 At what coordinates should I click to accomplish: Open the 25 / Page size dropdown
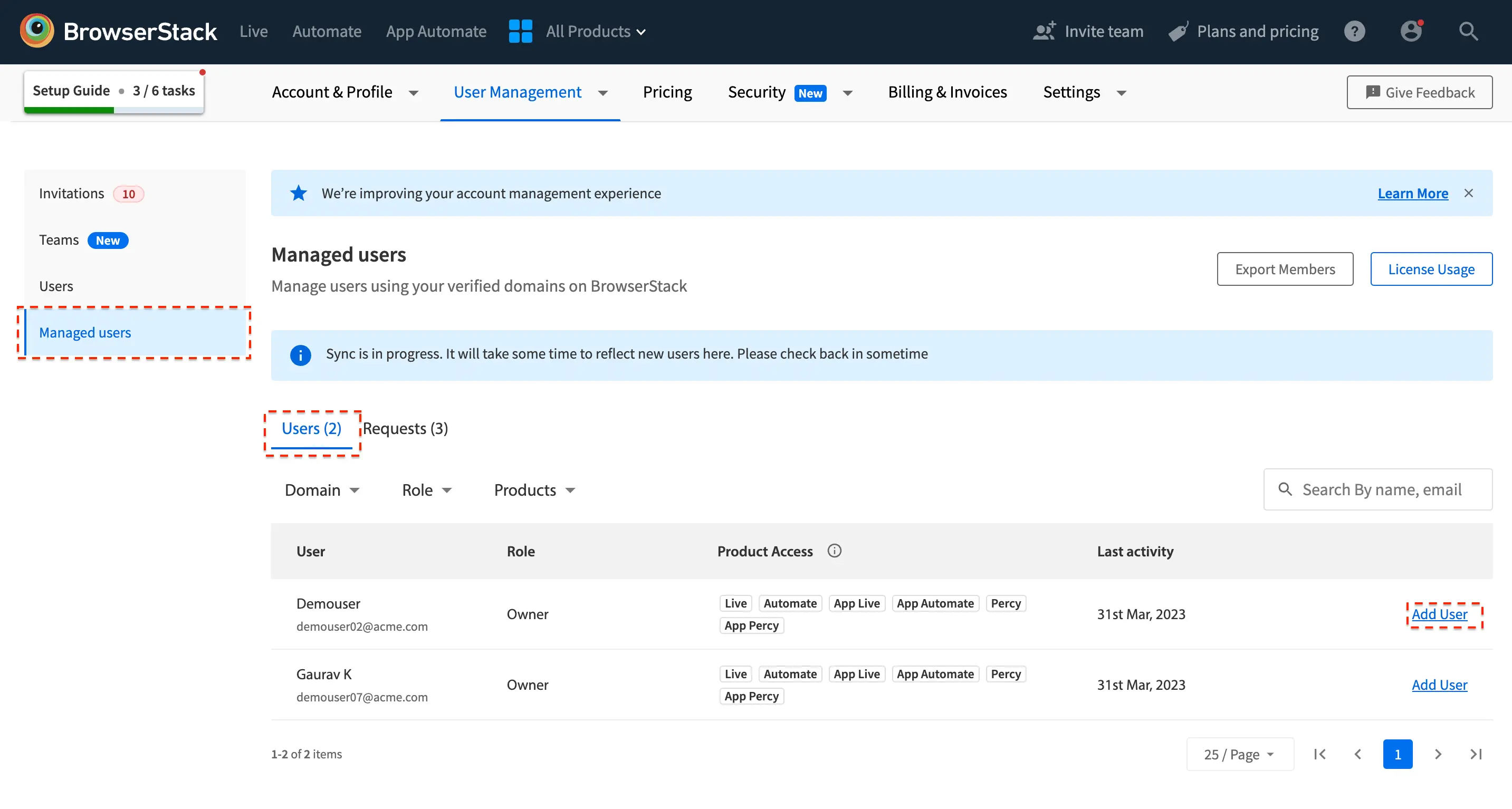click(1239, 754)
